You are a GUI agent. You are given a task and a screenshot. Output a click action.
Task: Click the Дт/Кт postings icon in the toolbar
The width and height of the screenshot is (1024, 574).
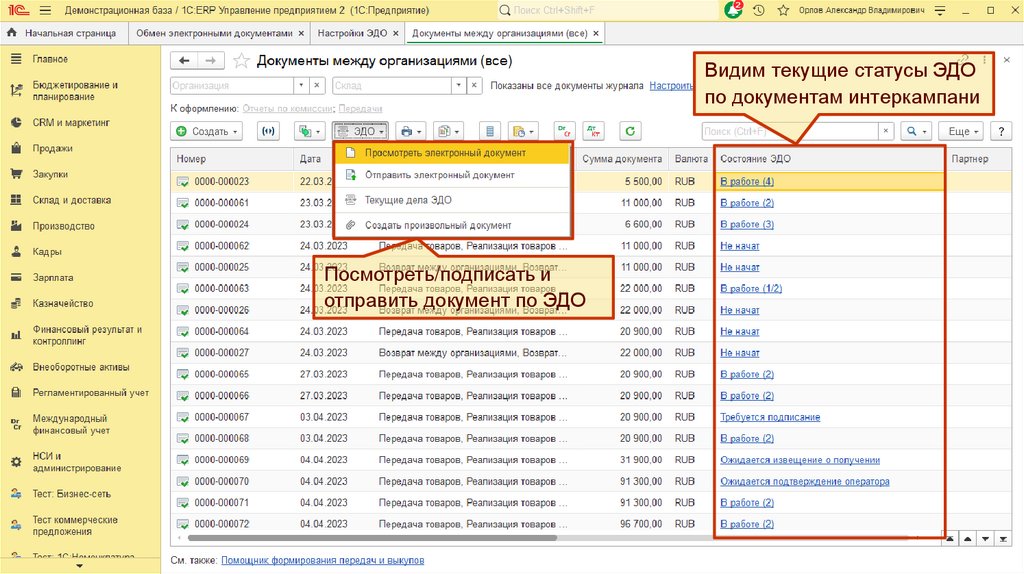pyautogui.click(x=595, y=131)
